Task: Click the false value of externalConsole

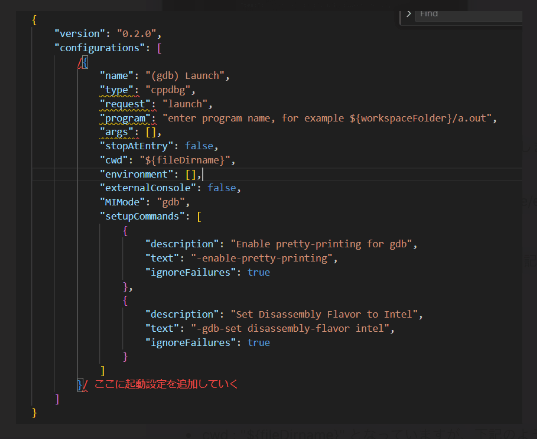Action: click(222, 188)
